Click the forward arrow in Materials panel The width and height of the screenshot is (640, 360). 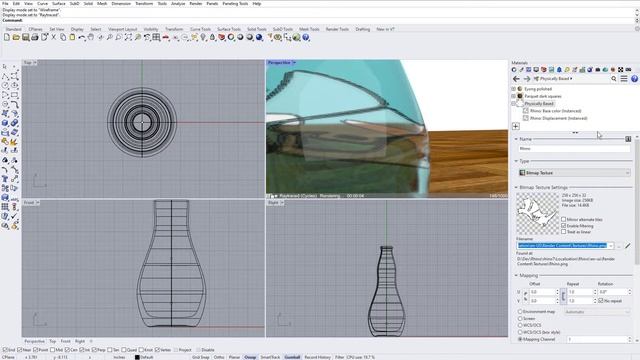pyautogui.click(x=527, y=79)
